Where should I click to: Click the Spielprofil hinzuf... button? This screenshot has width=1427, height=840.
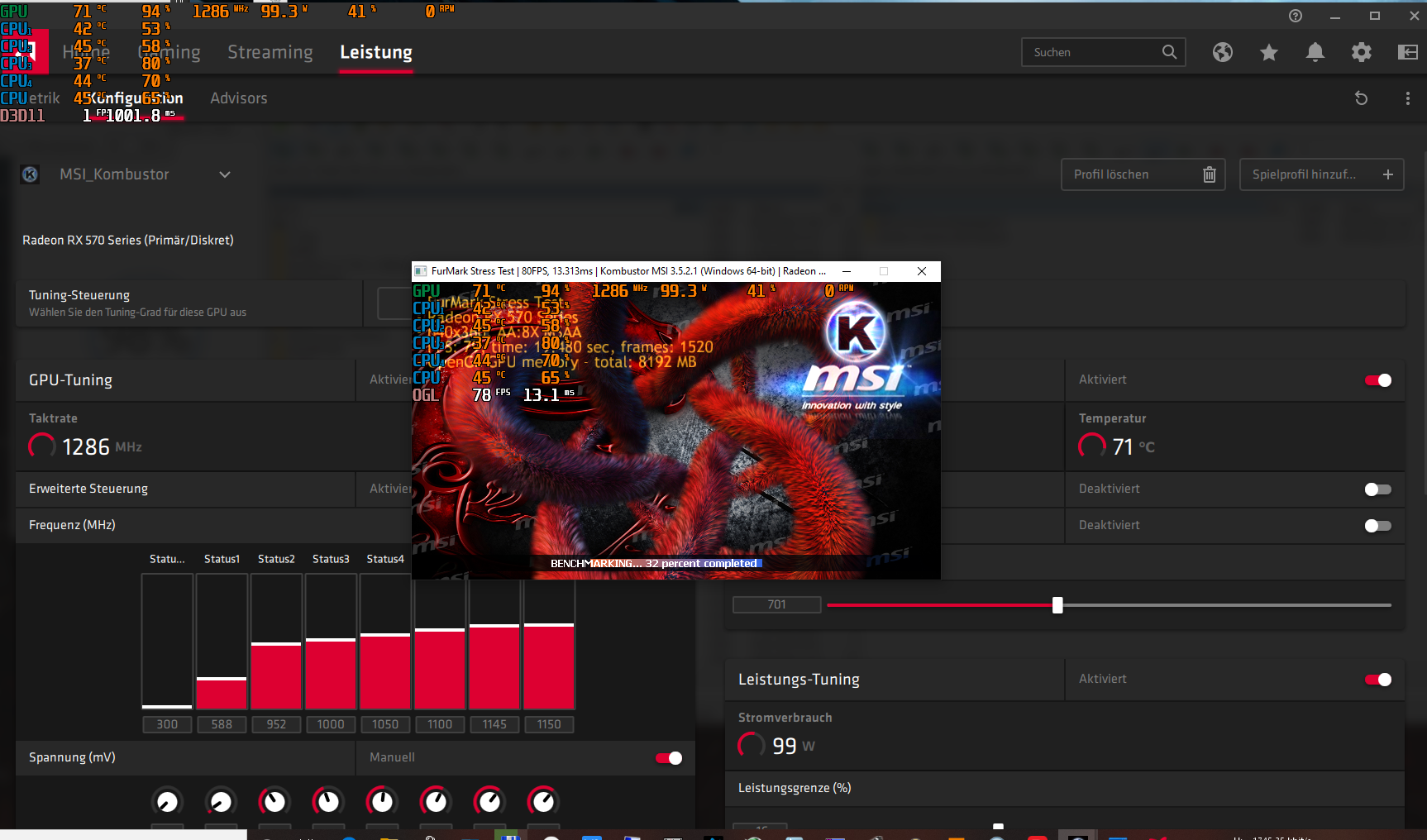(1322, 174)
